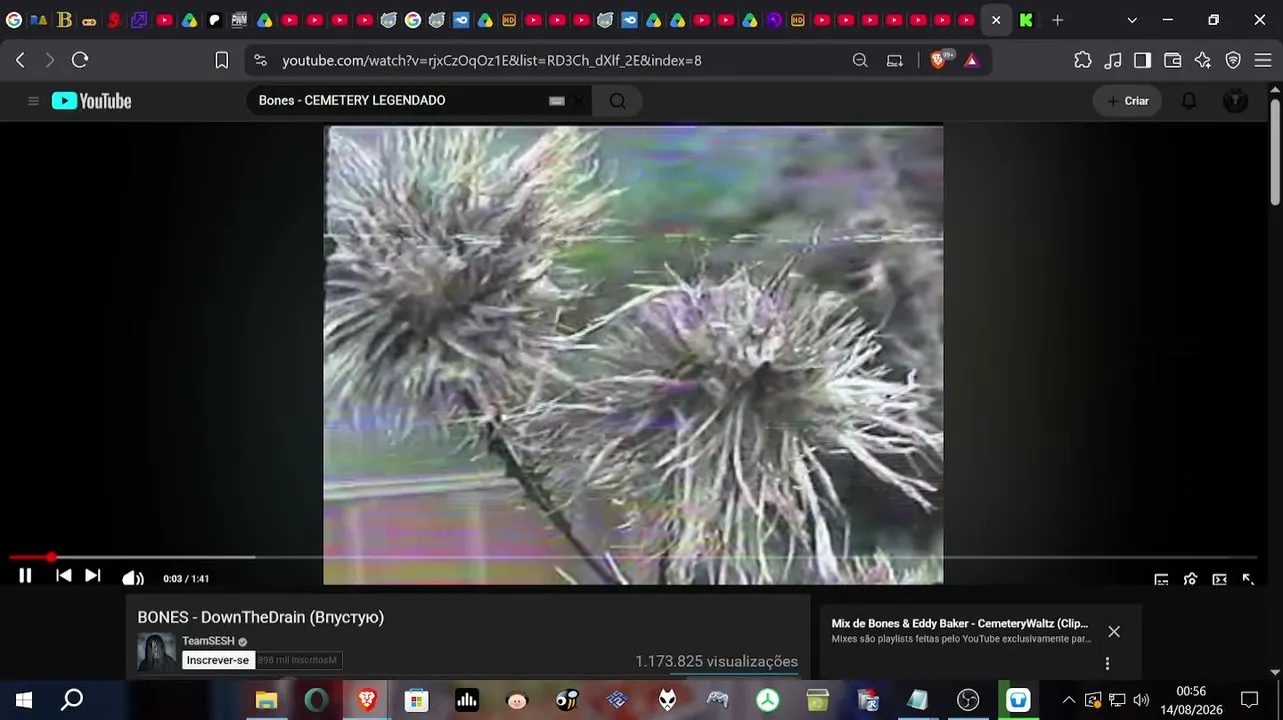Toggle the browser sidebar panel
1283x720 pixels.
coord(1143,60)
